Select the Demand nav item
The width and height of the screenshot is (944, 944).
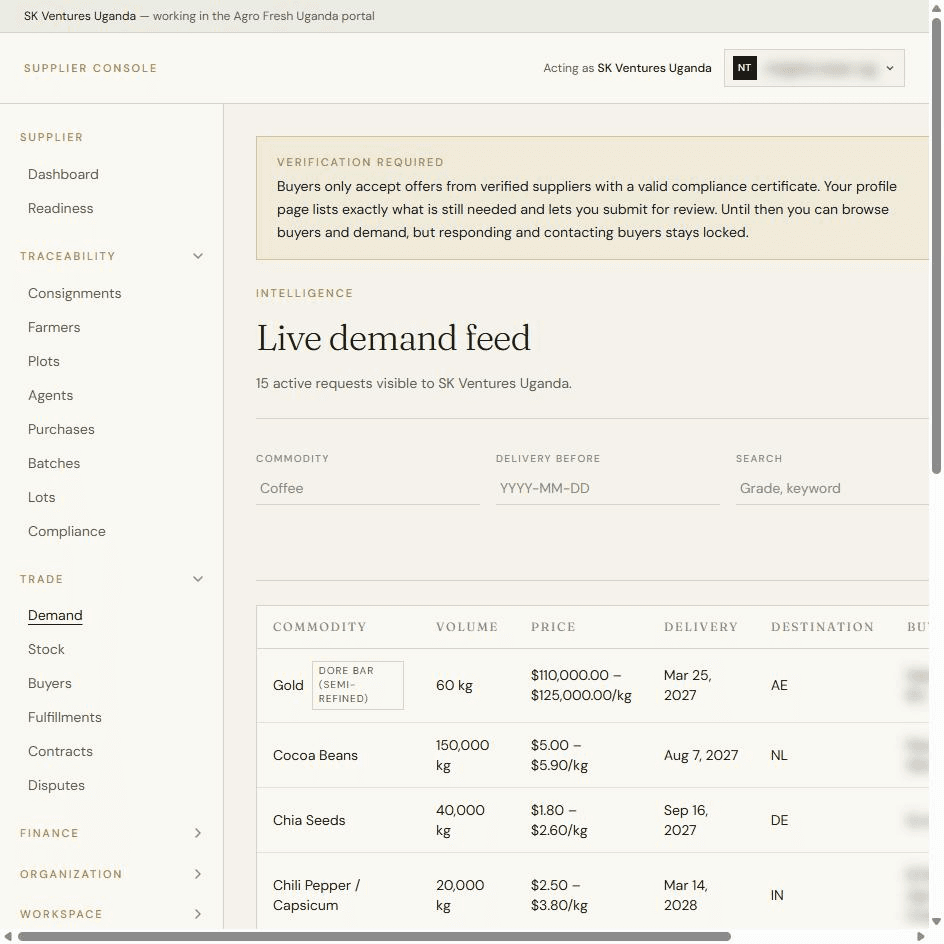point(55,615)
